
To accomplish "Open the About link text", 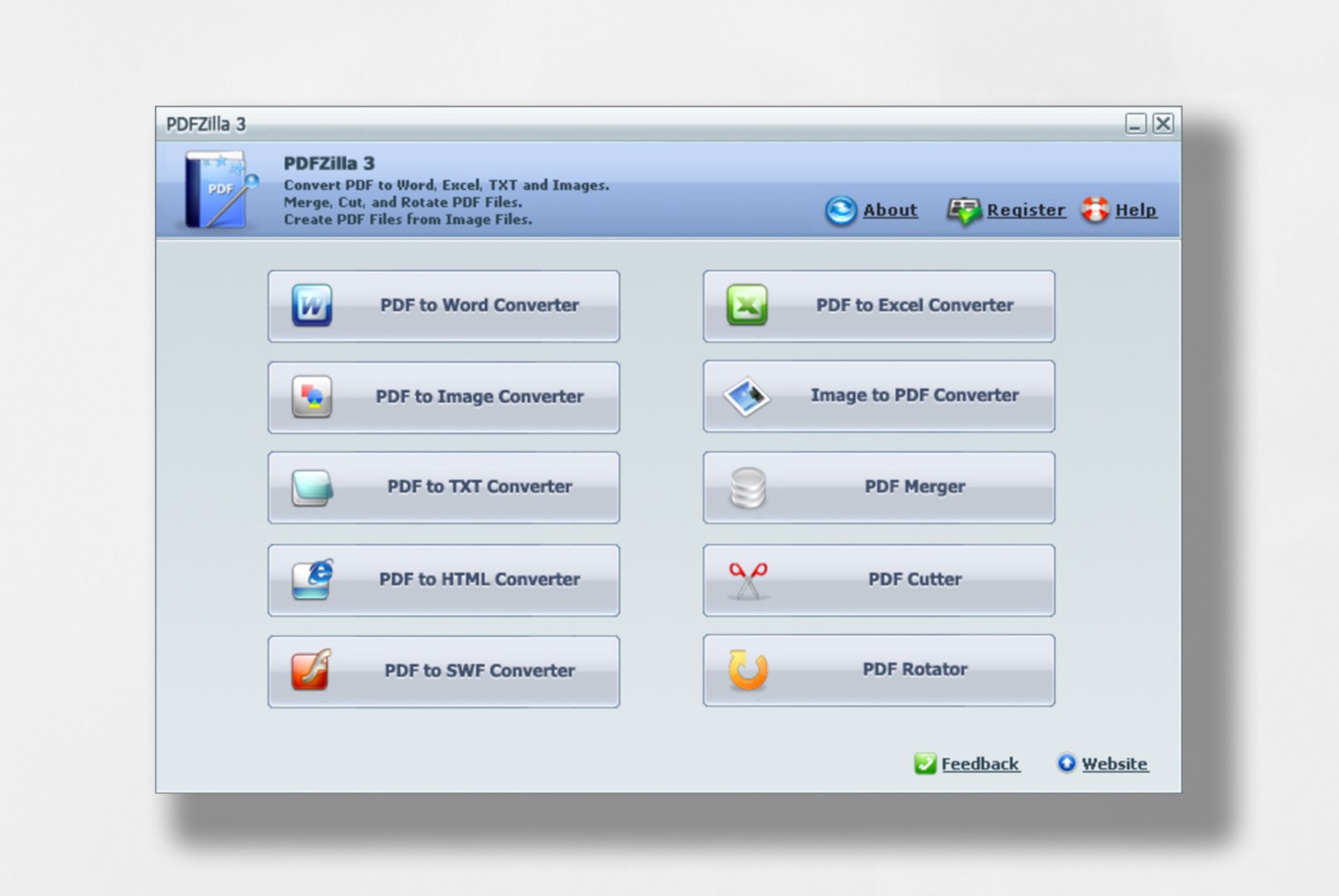I will point(890,211).
